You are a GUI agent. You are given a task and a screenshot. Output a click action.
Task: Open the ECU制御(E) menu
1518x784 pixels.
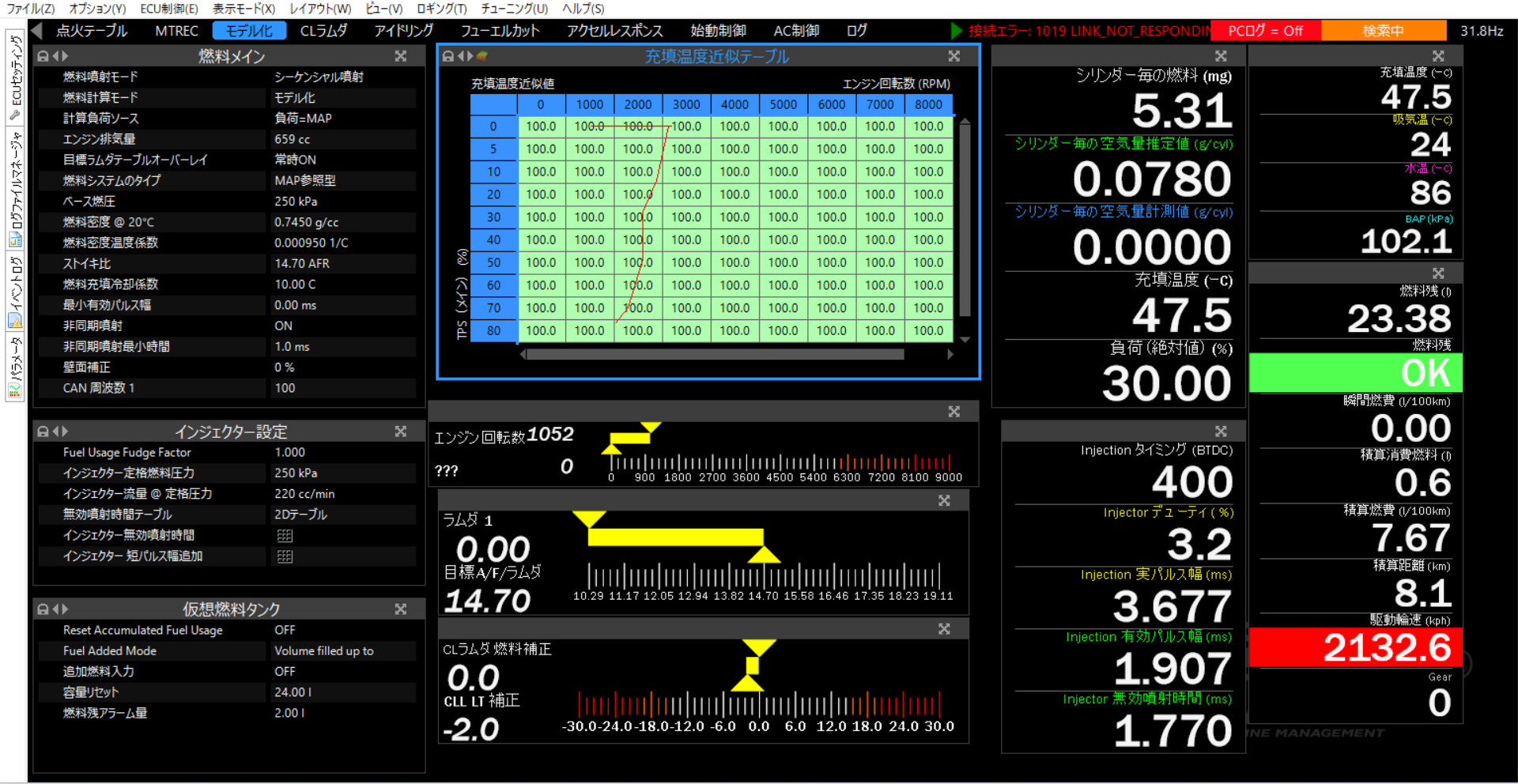pyautogui.click(x=169, y=9)
